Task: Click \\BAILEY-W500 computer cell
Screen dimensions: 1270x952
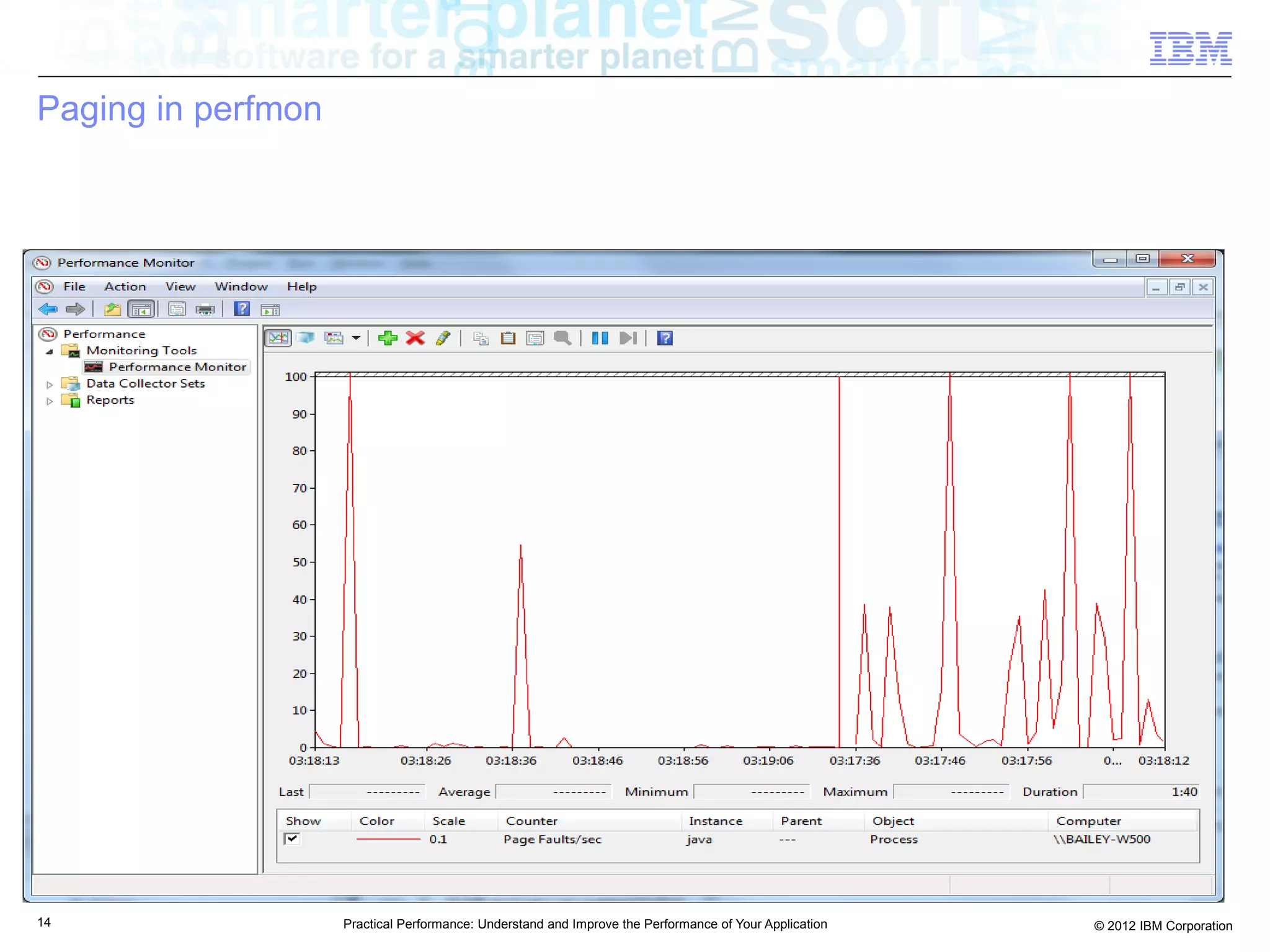Action: (1101, 839)
